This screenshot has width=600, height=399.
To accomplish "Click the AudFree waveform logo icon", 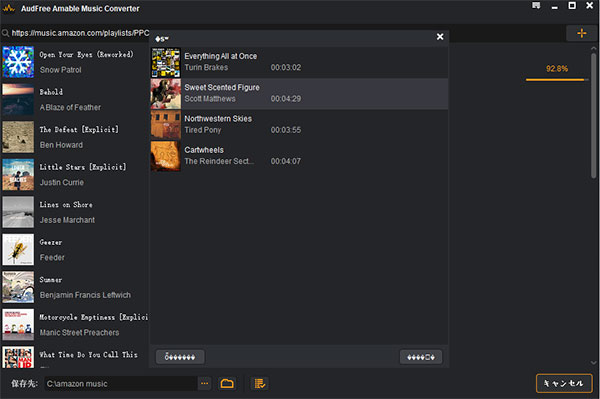I will [9, 8].
